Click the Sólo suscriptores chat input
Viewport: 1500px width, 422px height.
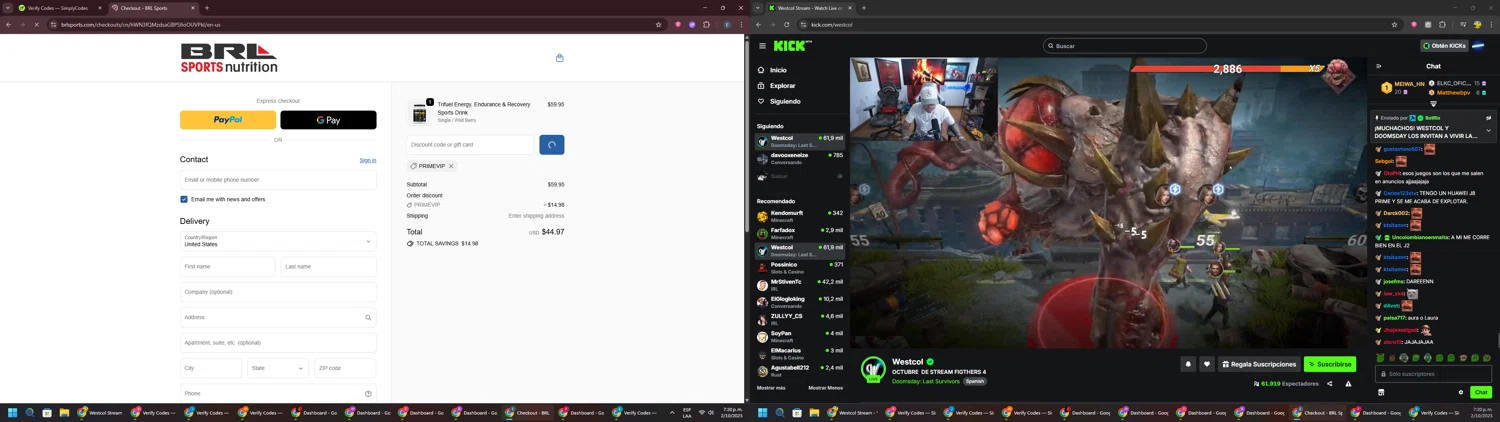pos(1433,374)
